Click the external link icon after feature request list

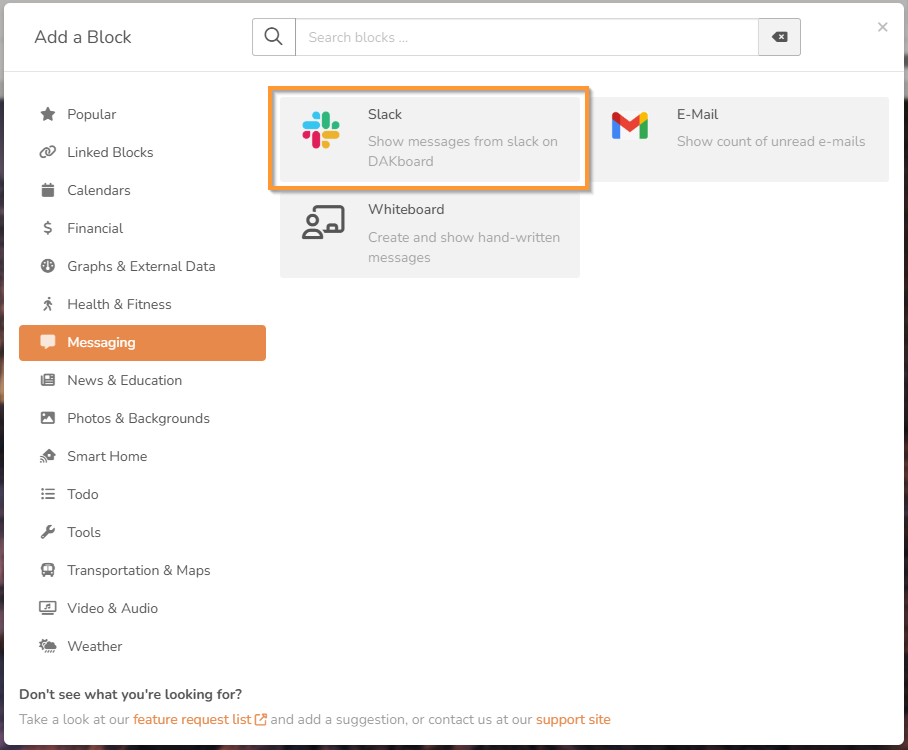point(261,719)
